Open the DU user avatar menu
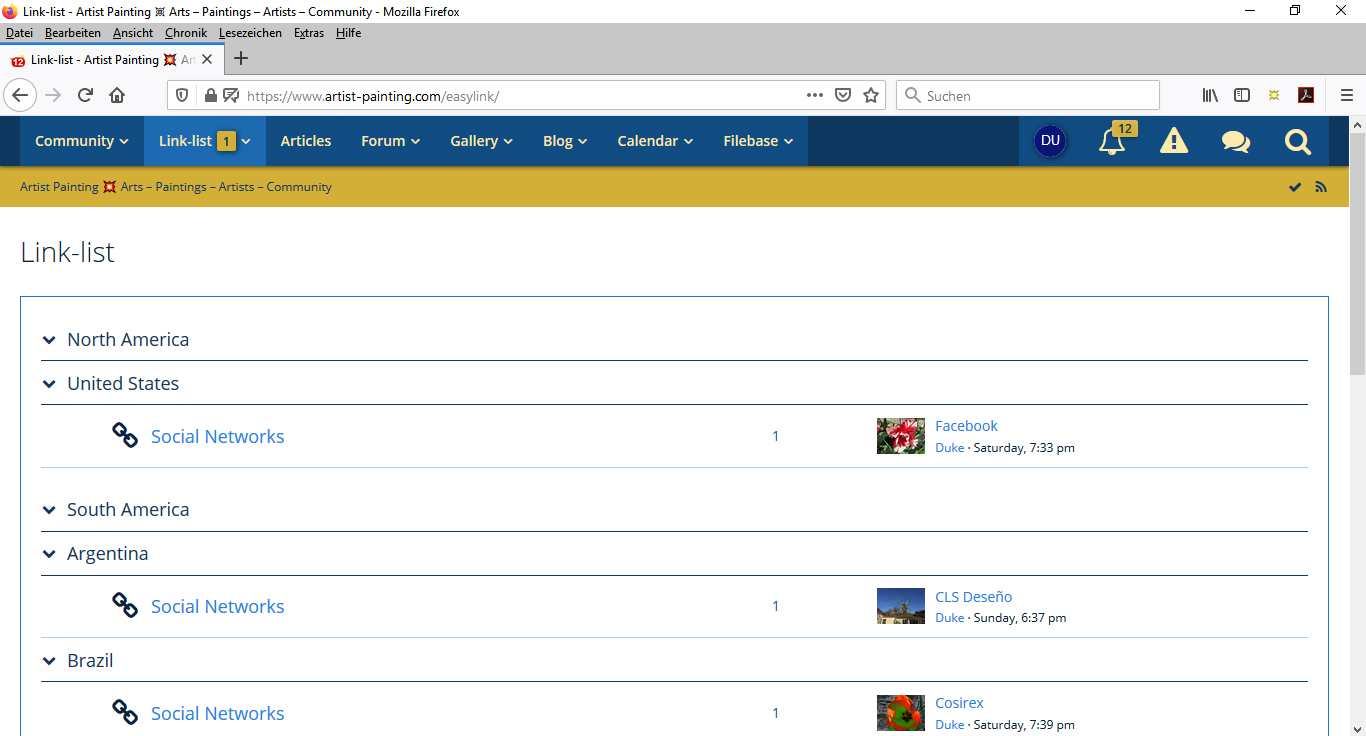The width and height of the screenshot is (1366, 736). [x=1050, y=141]
